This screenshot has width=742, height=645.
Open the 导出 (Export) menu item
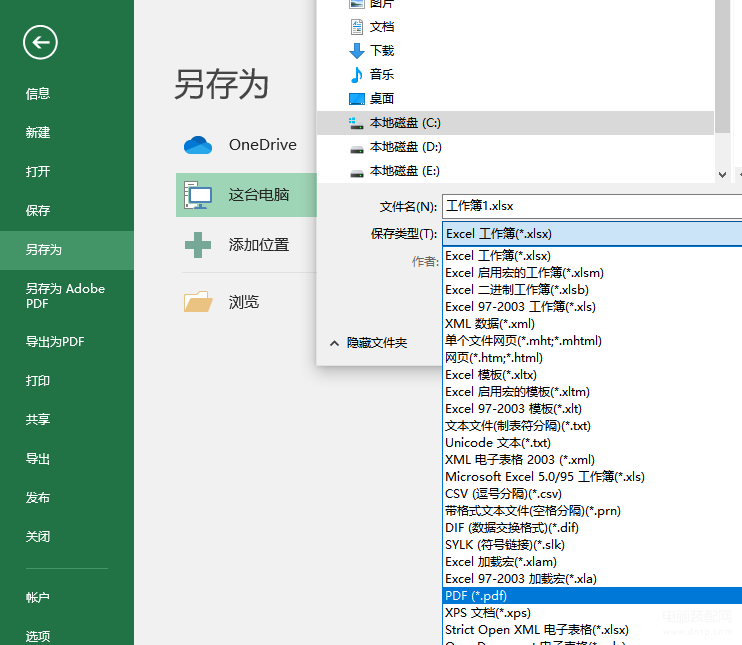click(38, 459)
